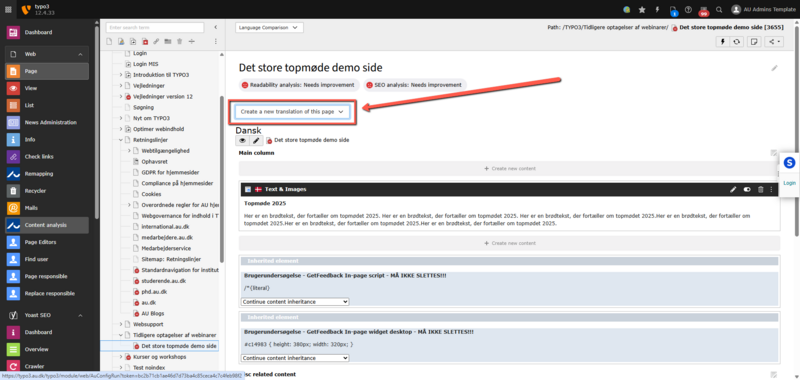The height and width of the screenshot is (380, 800).
Task: Open the search magnifier in top bar
Action: coord(719,9)
